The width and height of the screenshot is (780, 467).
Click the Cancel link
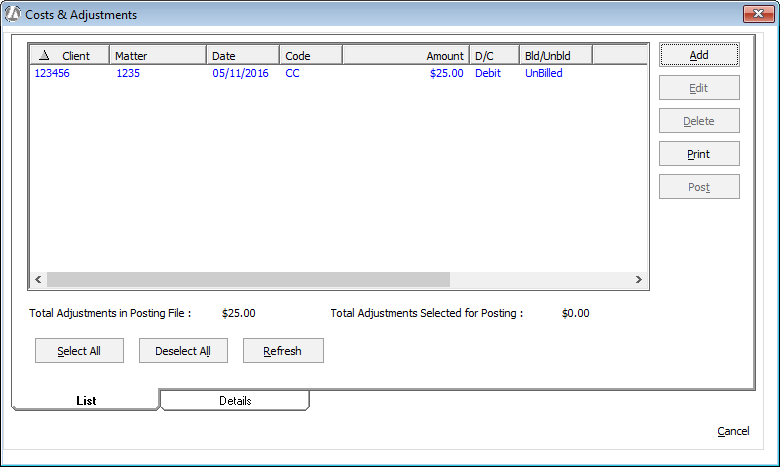tap(733, 431)
